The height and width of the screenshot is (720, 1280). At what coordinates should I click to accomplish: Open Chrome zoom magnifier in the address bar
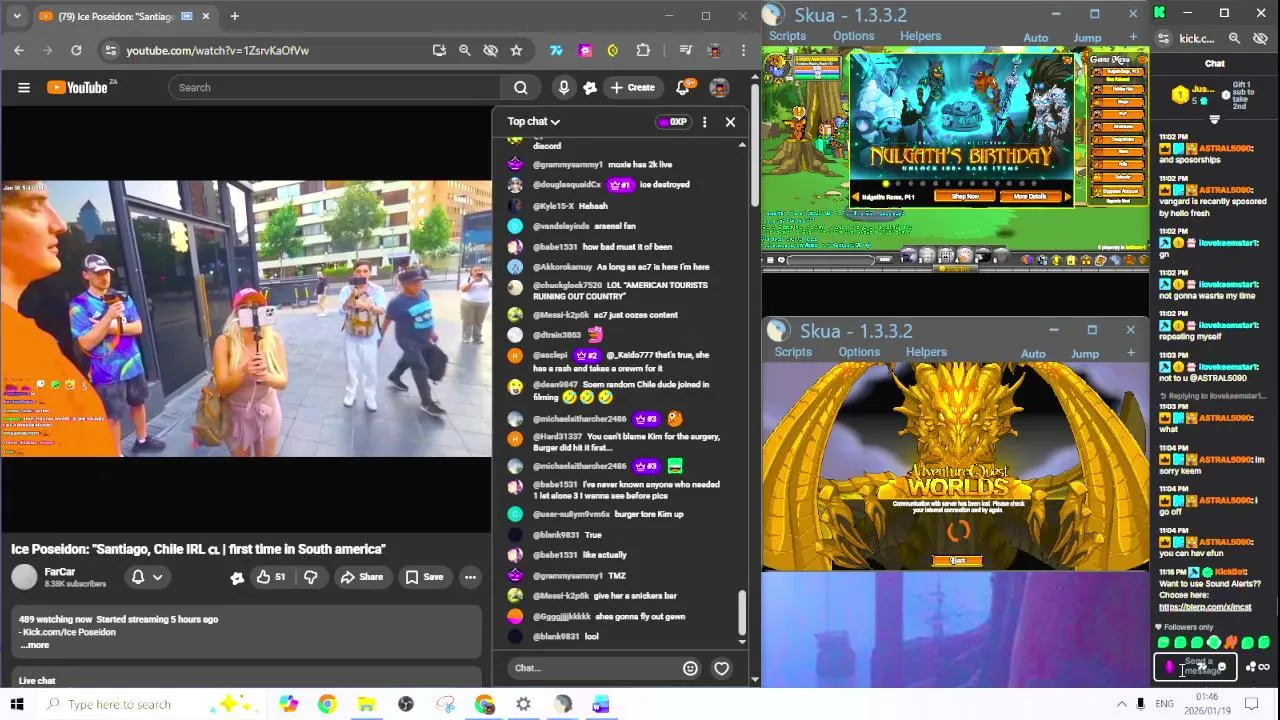[x=464, y=50]
